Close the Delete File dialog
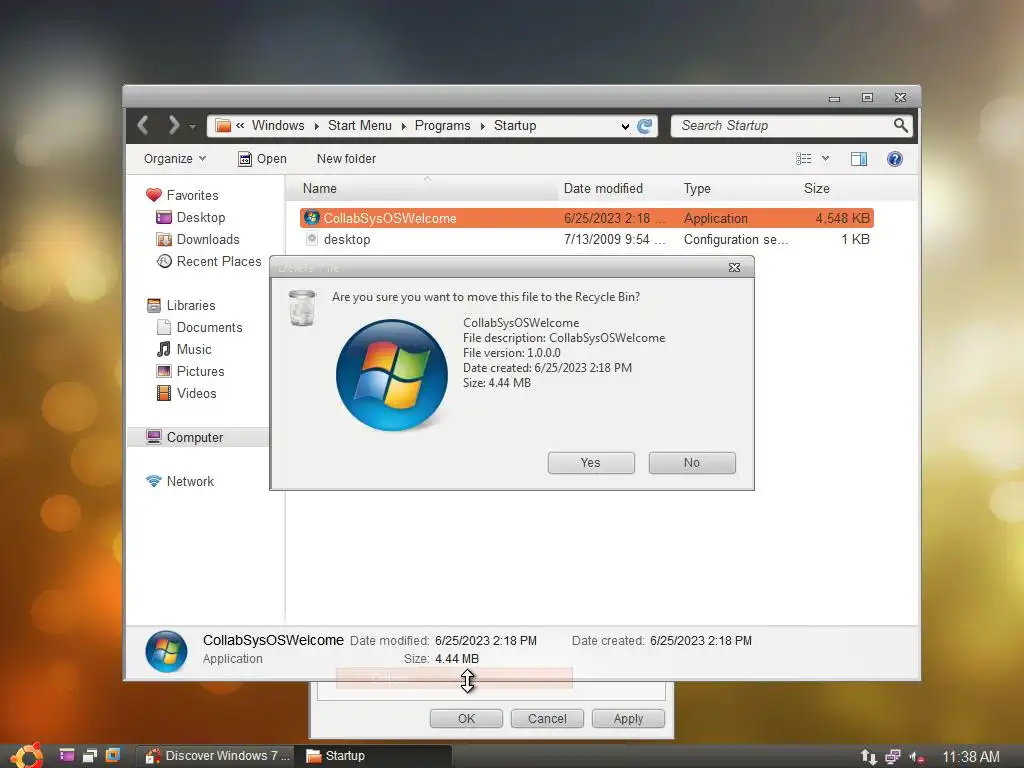Screen dimensions: 1024x768 (x=734, y=267)
